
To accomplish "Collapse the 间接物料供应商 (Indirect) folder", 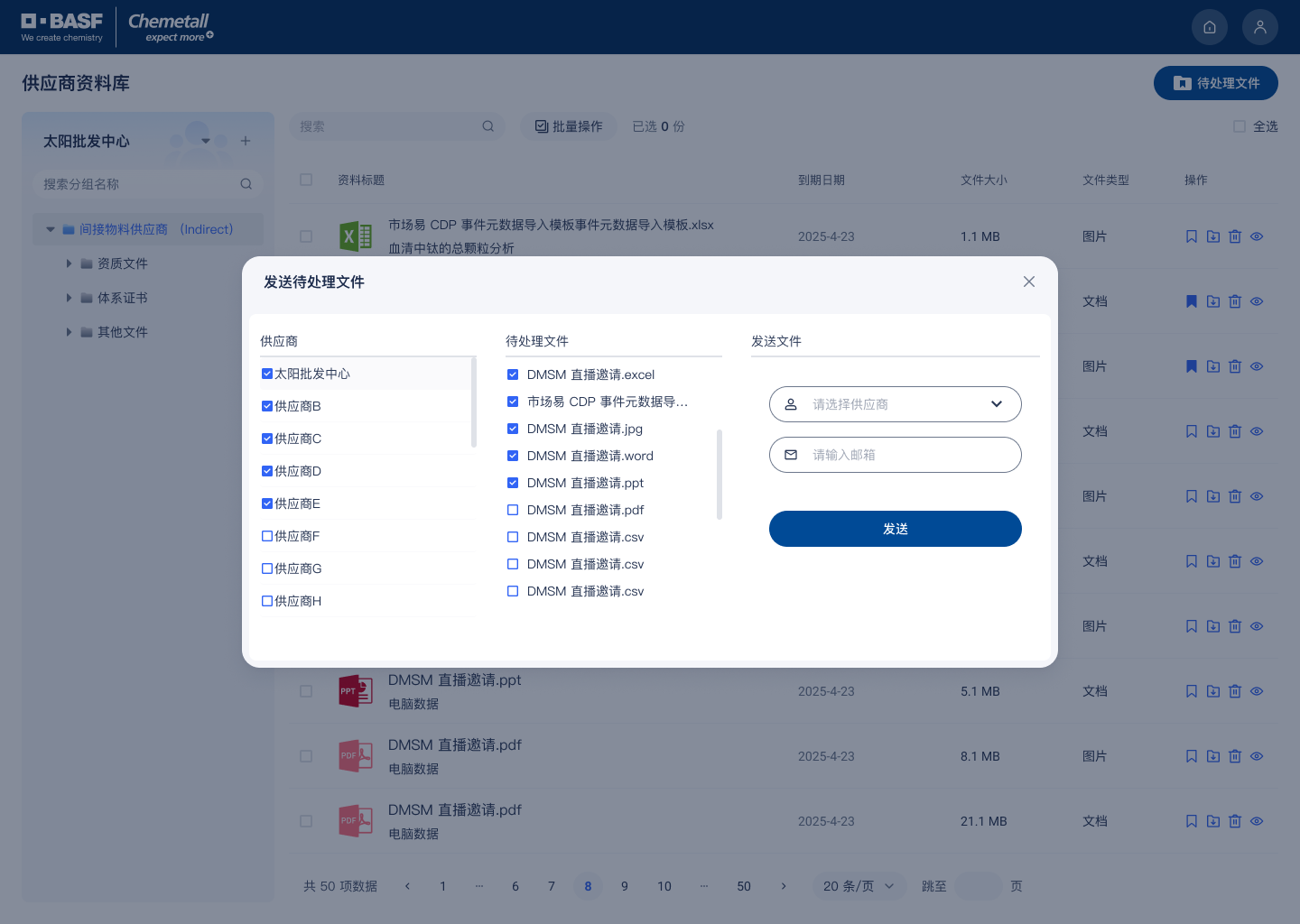I will coord(51,229).
